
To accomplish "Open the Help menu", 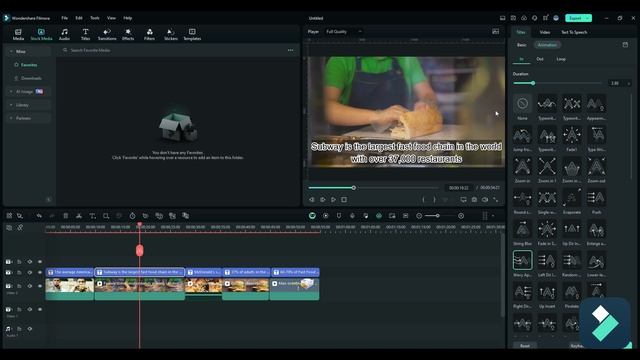I will click(x=127, y=18).
